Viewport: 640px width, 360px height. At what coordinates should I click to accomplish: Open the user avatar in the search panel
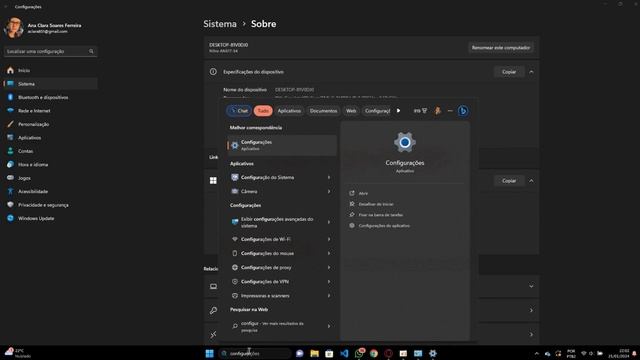pos(438,111)
